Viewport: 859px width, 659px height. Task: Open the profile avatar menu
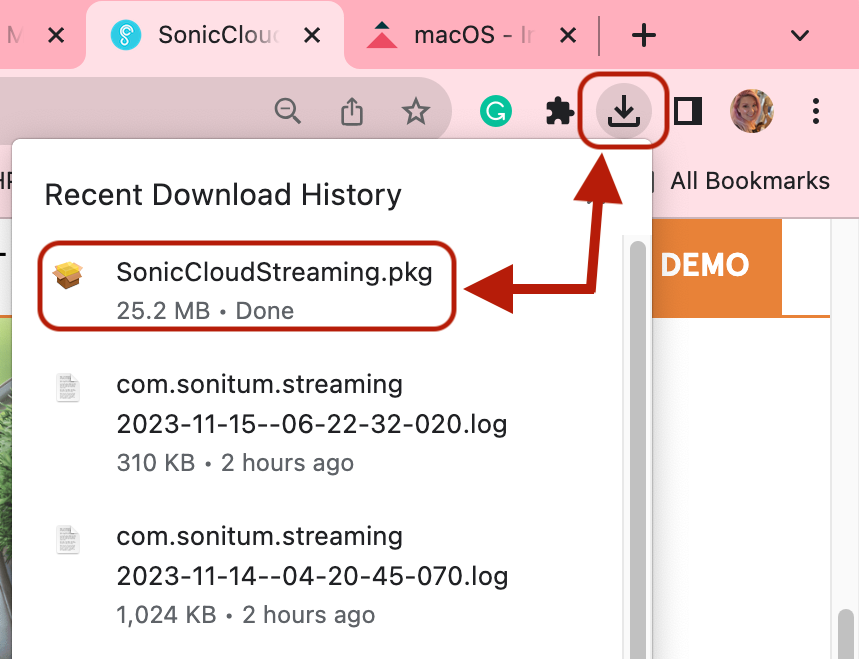[752, 111]
